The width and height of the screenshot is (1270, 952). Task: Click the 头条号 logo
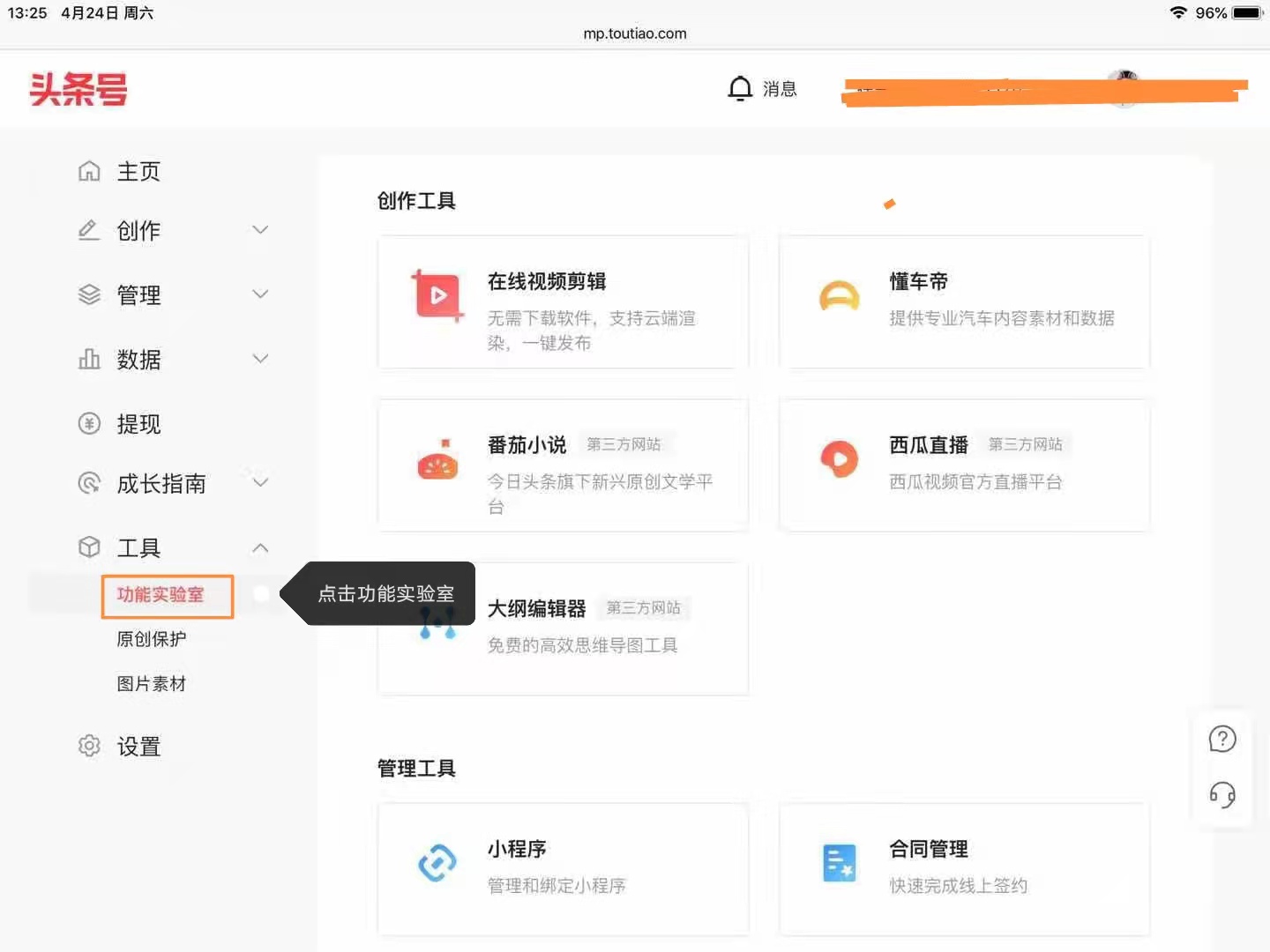78,88
